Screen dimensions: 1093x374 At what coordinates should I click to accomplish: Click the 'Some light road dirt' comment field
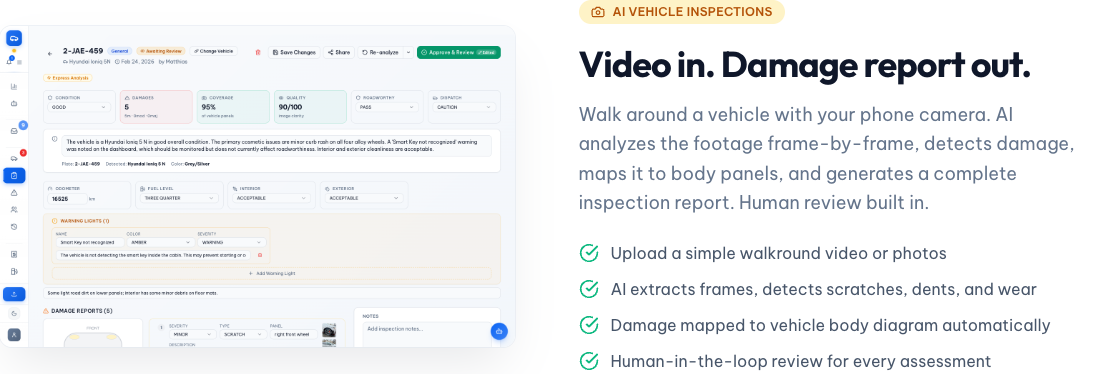tap(272, 293)
